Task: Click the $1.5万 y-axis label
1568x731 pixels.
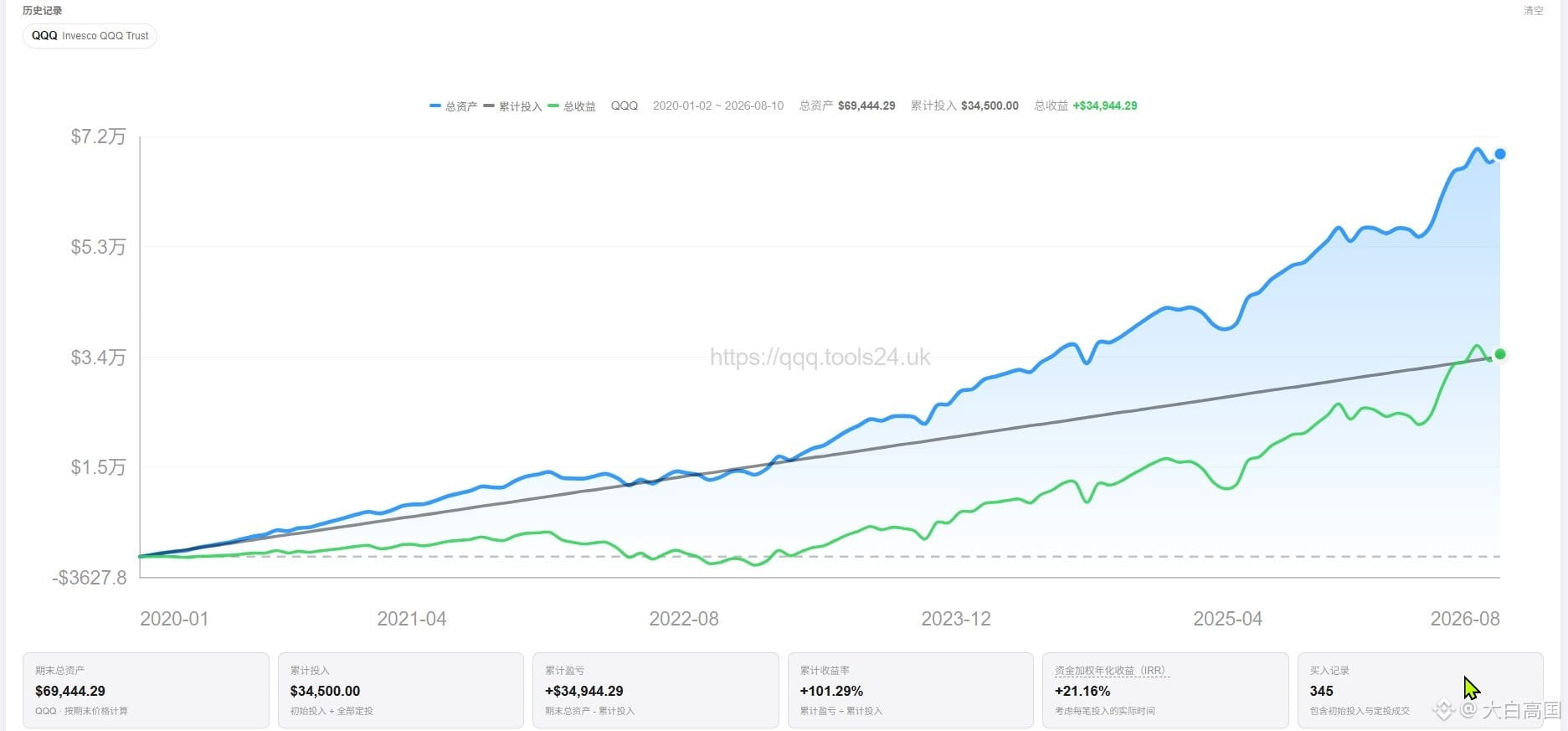Action: tap(98, 467)
